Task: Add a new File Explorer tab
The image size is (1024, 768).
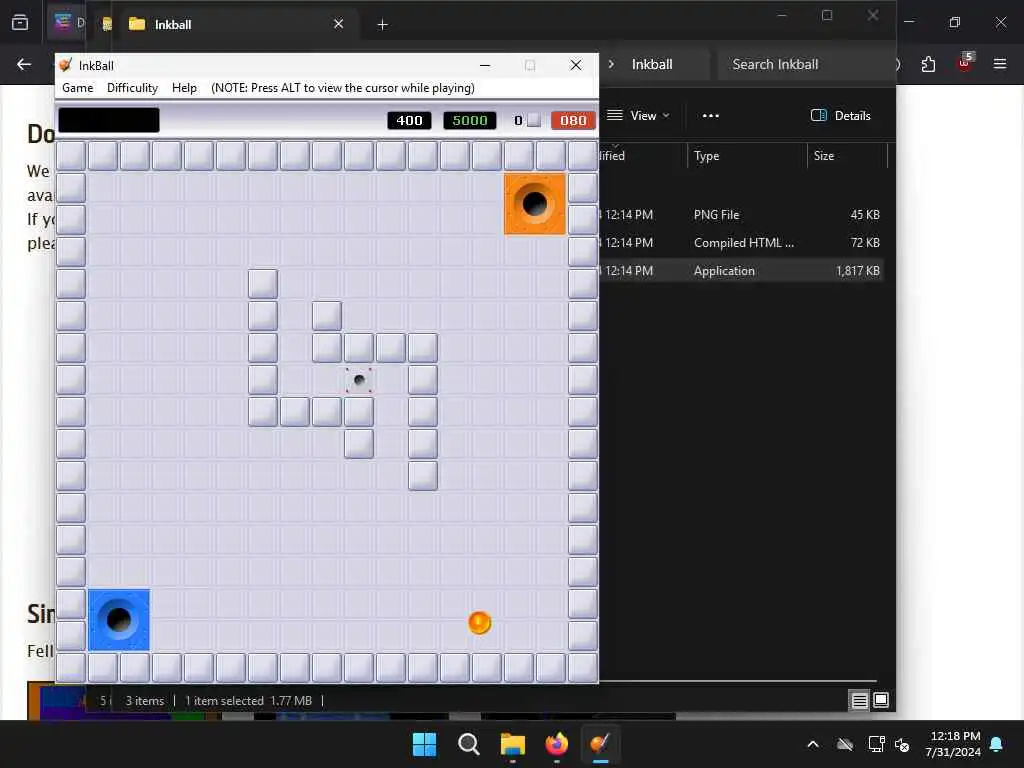Action: pyautogui.click(x=383, y=25)
